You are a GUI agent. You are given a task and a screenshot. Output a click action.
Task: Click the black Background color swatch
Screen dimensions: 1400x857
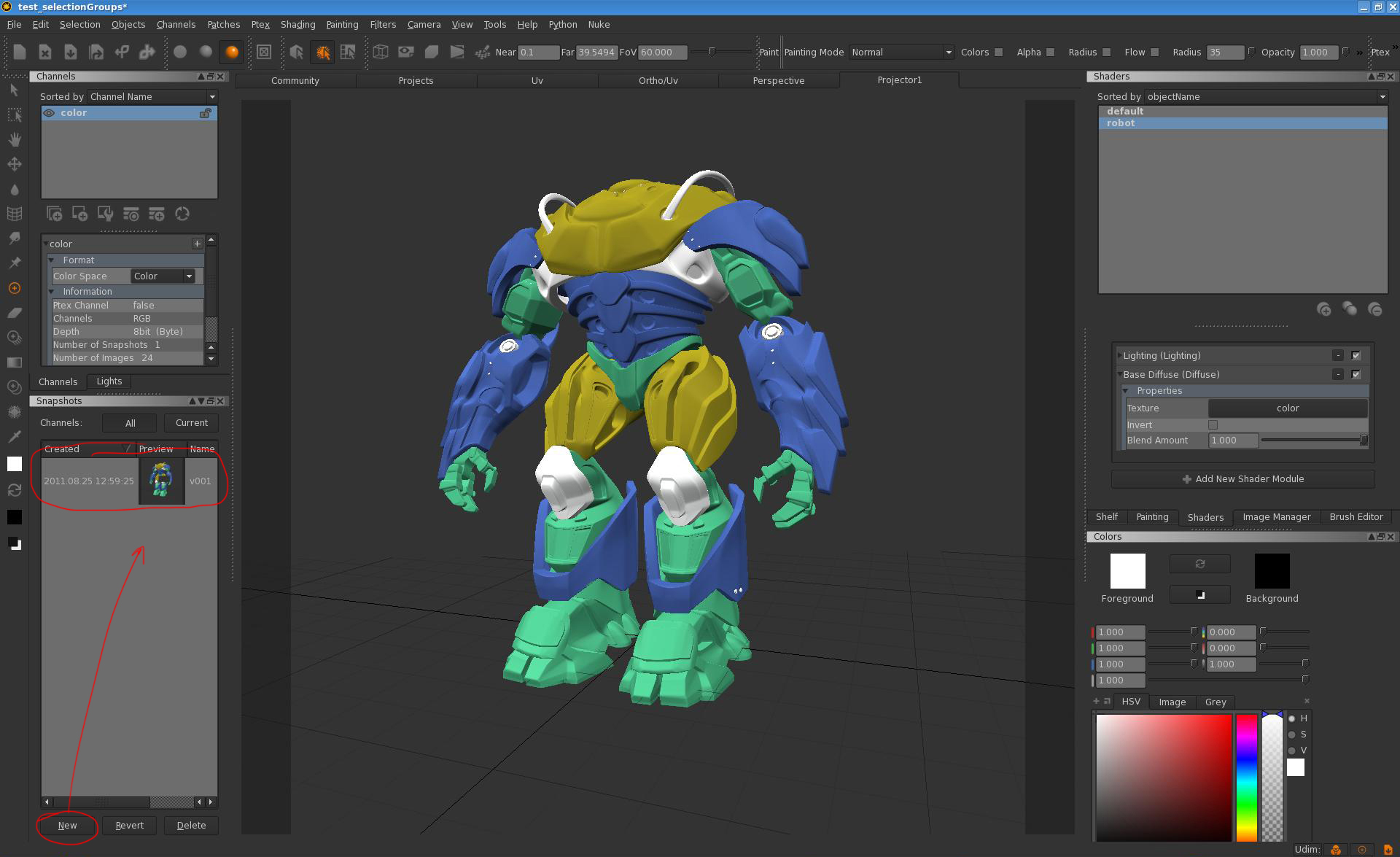pos(1272,570)
